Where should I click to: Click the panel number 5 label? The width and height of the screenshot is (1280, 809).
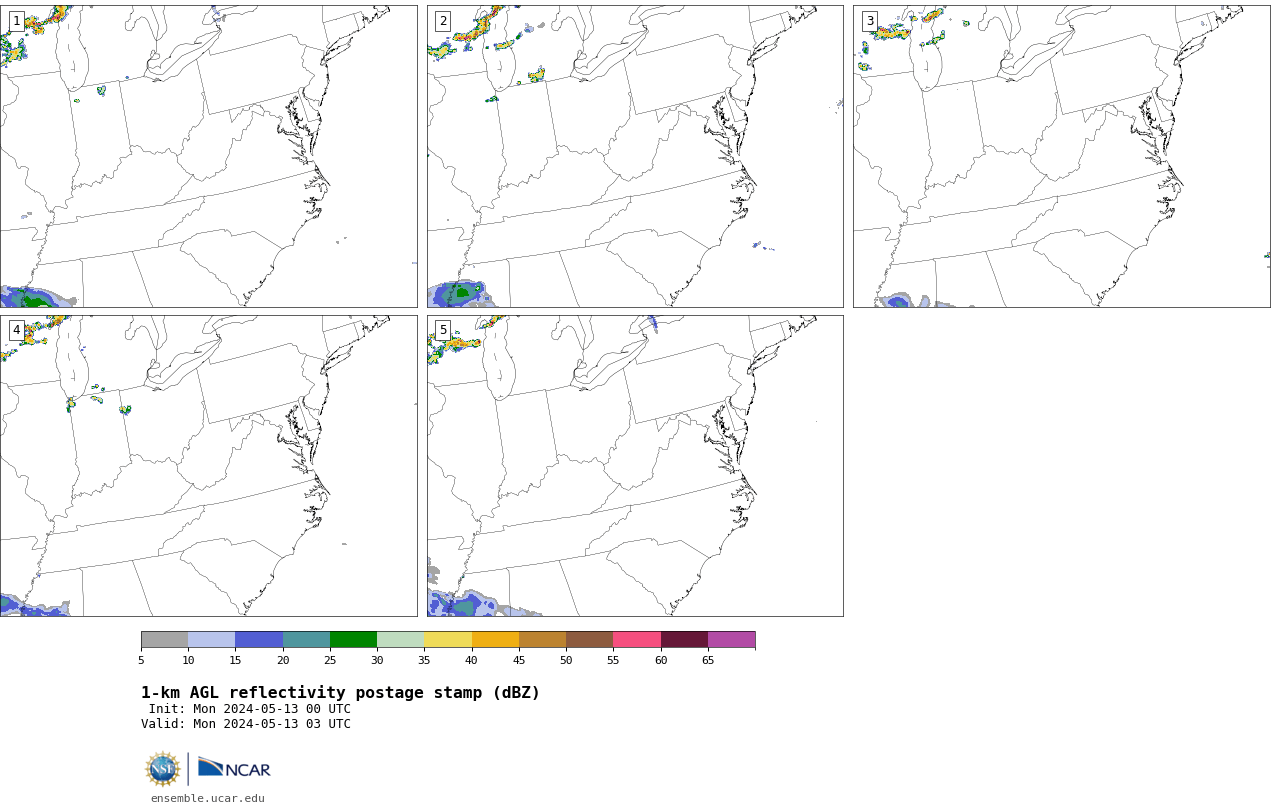(x=443, y=330)
